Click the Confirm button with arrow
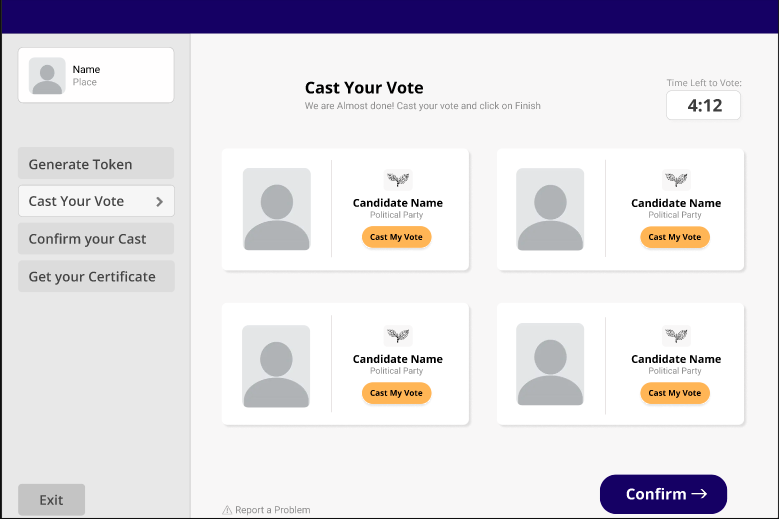The width and height of the screenshot is (779, 519). 663,494
